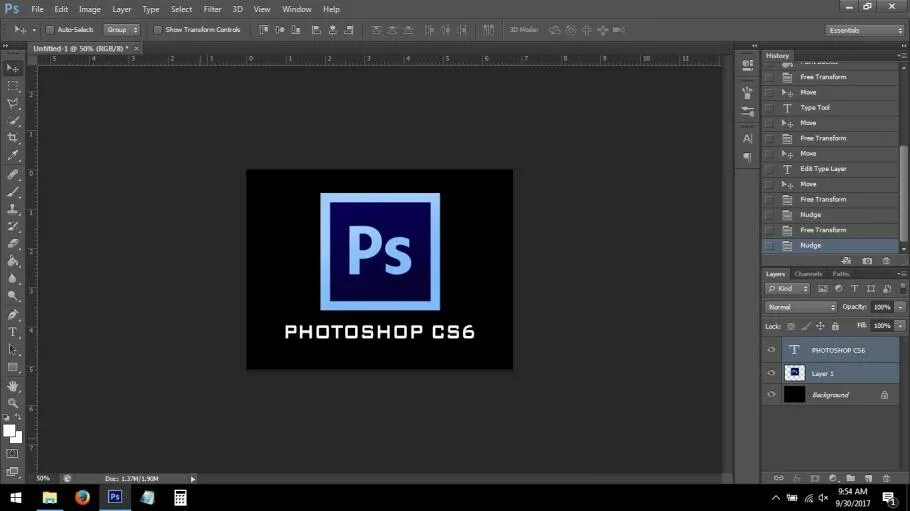Open the Kind filter dropdown
Image resolution: width=910 pixels, height=511 pixels.
[x=788, y=289]
